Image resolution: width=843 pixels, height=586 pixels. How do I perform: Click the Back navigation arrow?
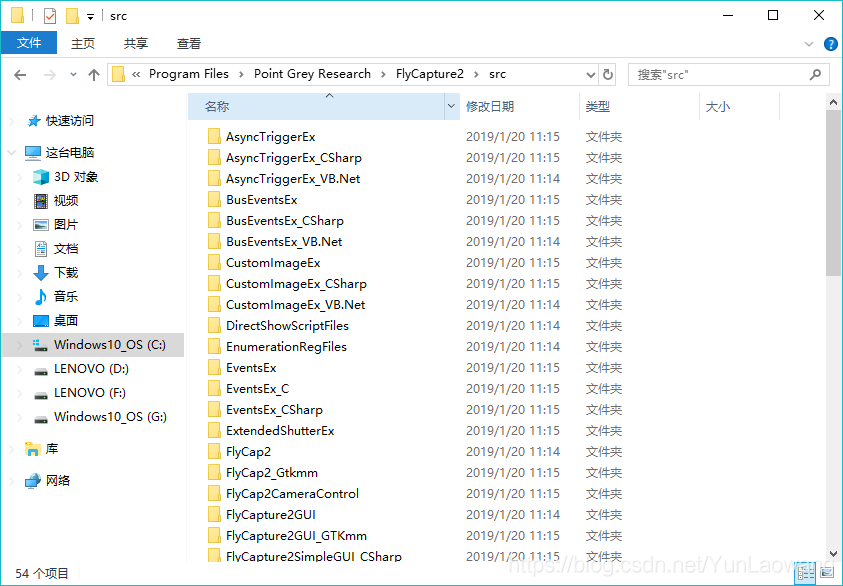[20, 75]
